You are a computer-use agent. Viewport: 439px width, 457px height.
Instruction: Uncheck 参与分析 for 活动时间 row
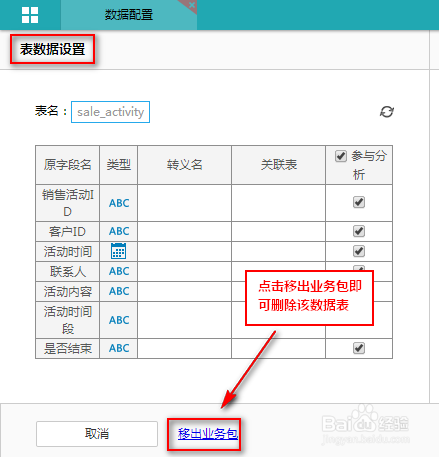point(359,251)
